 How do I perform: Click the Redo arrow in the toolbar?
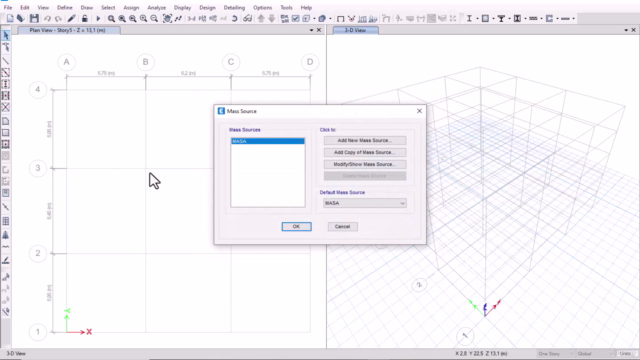coord(58,18)
